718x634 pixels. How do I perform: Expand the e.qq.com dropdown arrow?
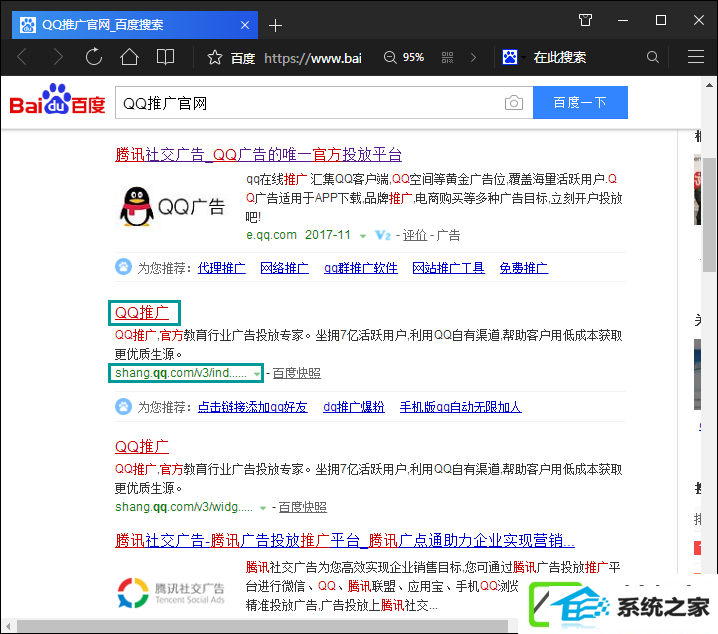[x=363, y=236]
